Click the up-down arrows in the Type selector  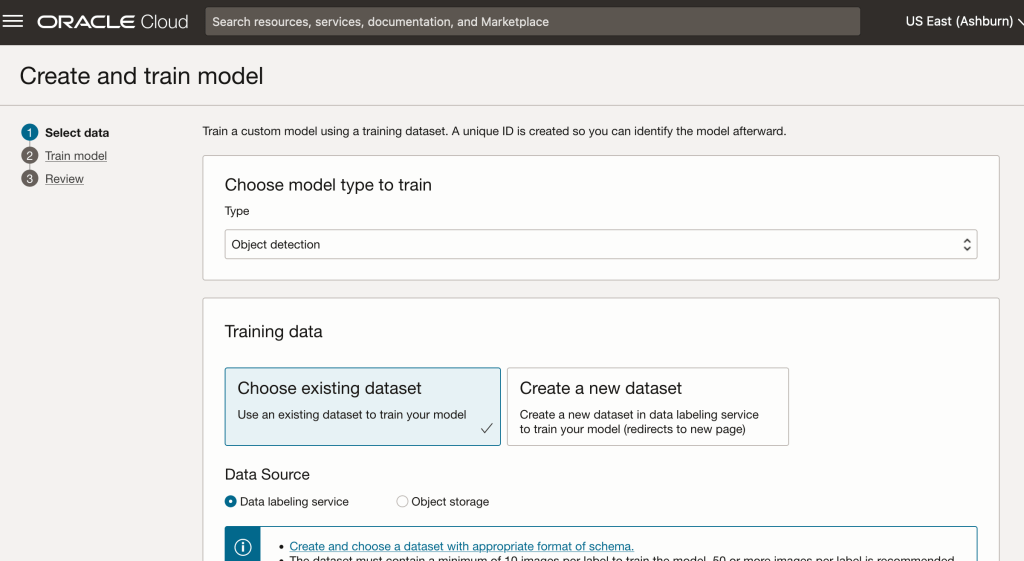[966, 244]
